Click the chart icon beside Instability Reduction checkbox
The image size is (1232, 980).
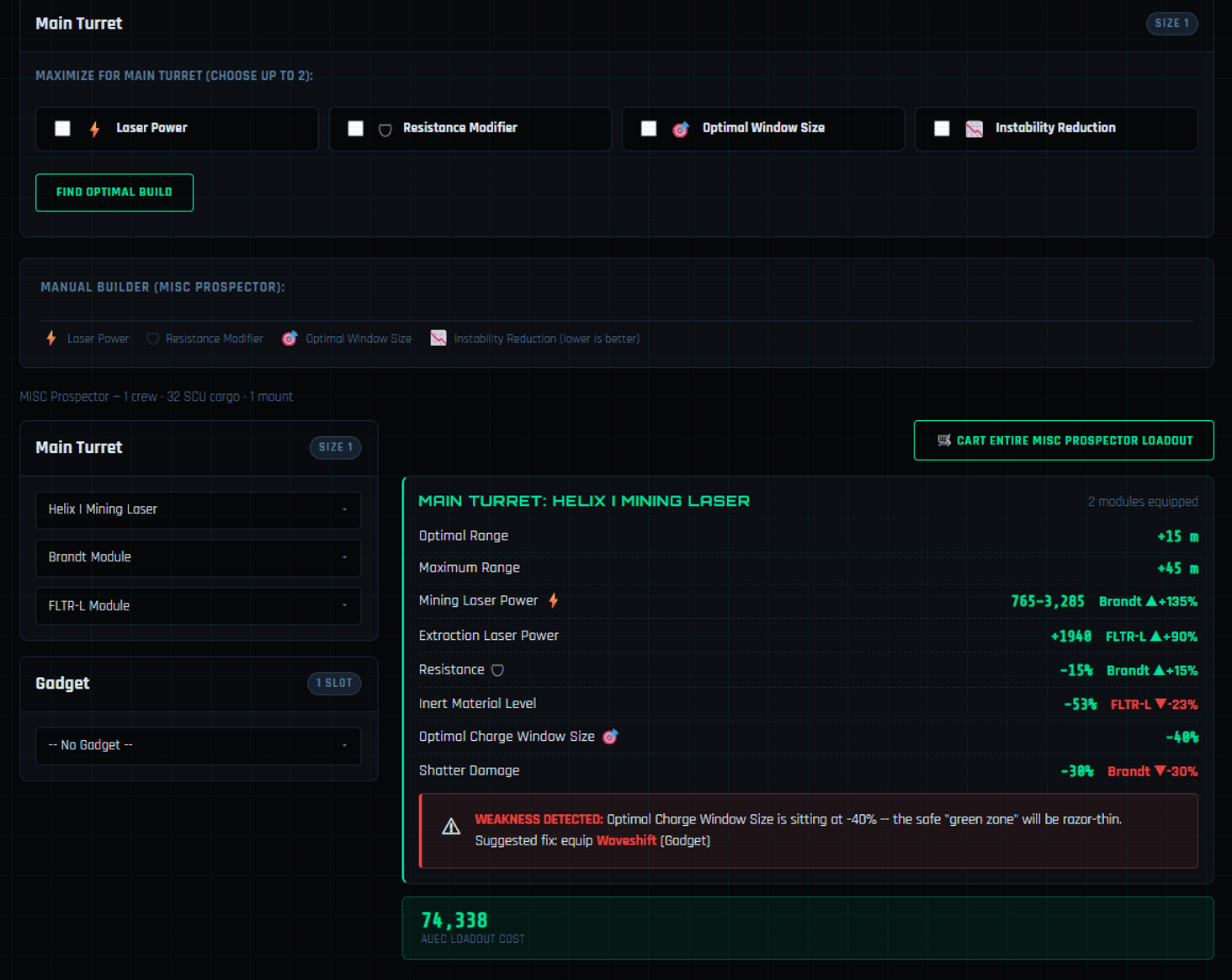[x=974, y=129]
